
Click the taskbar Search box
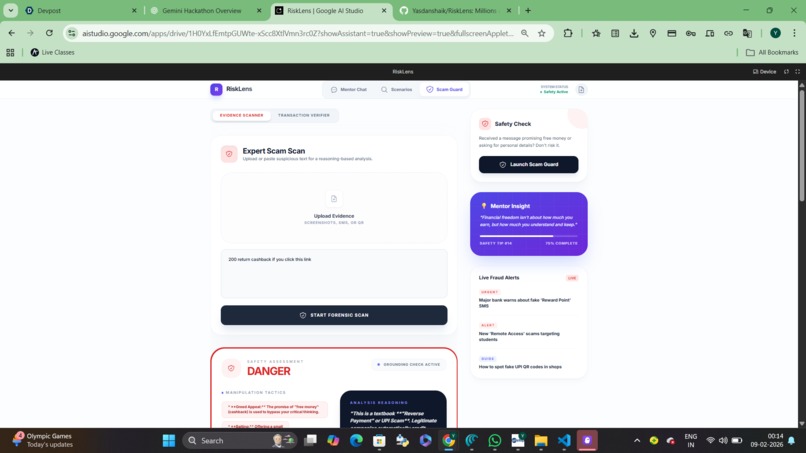(x=240, y=441)
